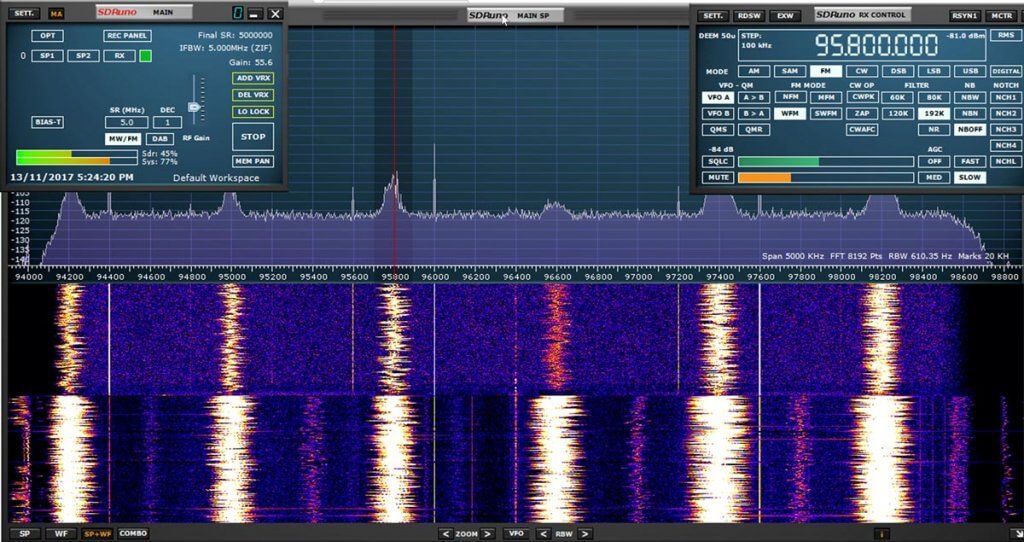Image resolution: width=1024 pixels, height=542 pixels.
Task: Click the MCTR button
Action: (1001, 16)
